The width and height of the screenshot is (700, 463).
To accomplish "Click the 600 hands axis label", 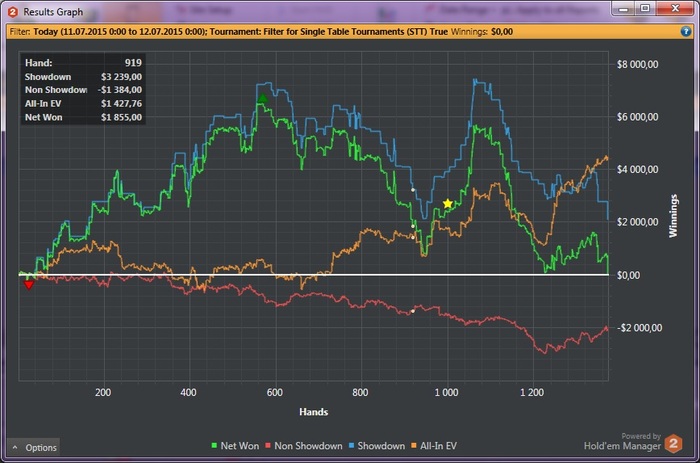I will (275, 392).
